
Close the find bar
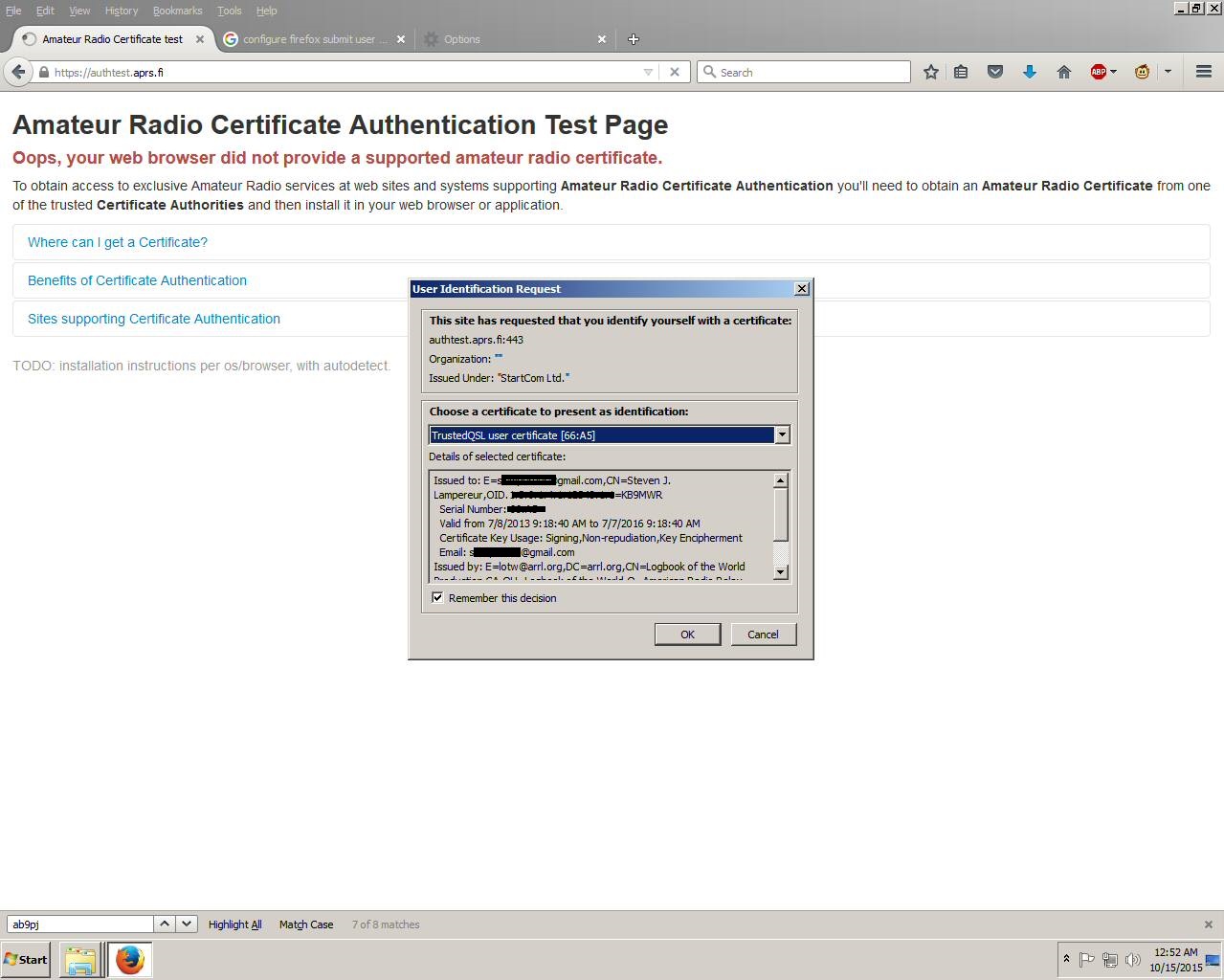pyautogui.click(x=1208, y=924)
